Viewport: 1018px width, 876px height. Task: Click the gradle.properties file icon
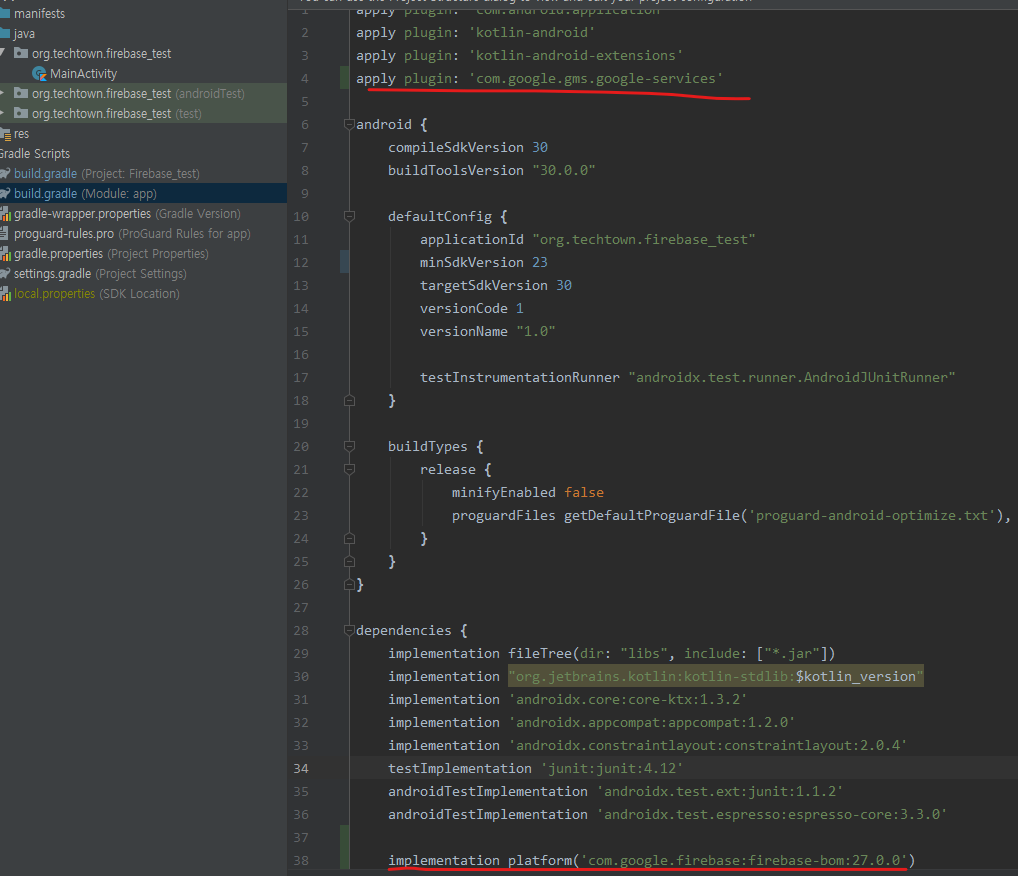[5, 254]
